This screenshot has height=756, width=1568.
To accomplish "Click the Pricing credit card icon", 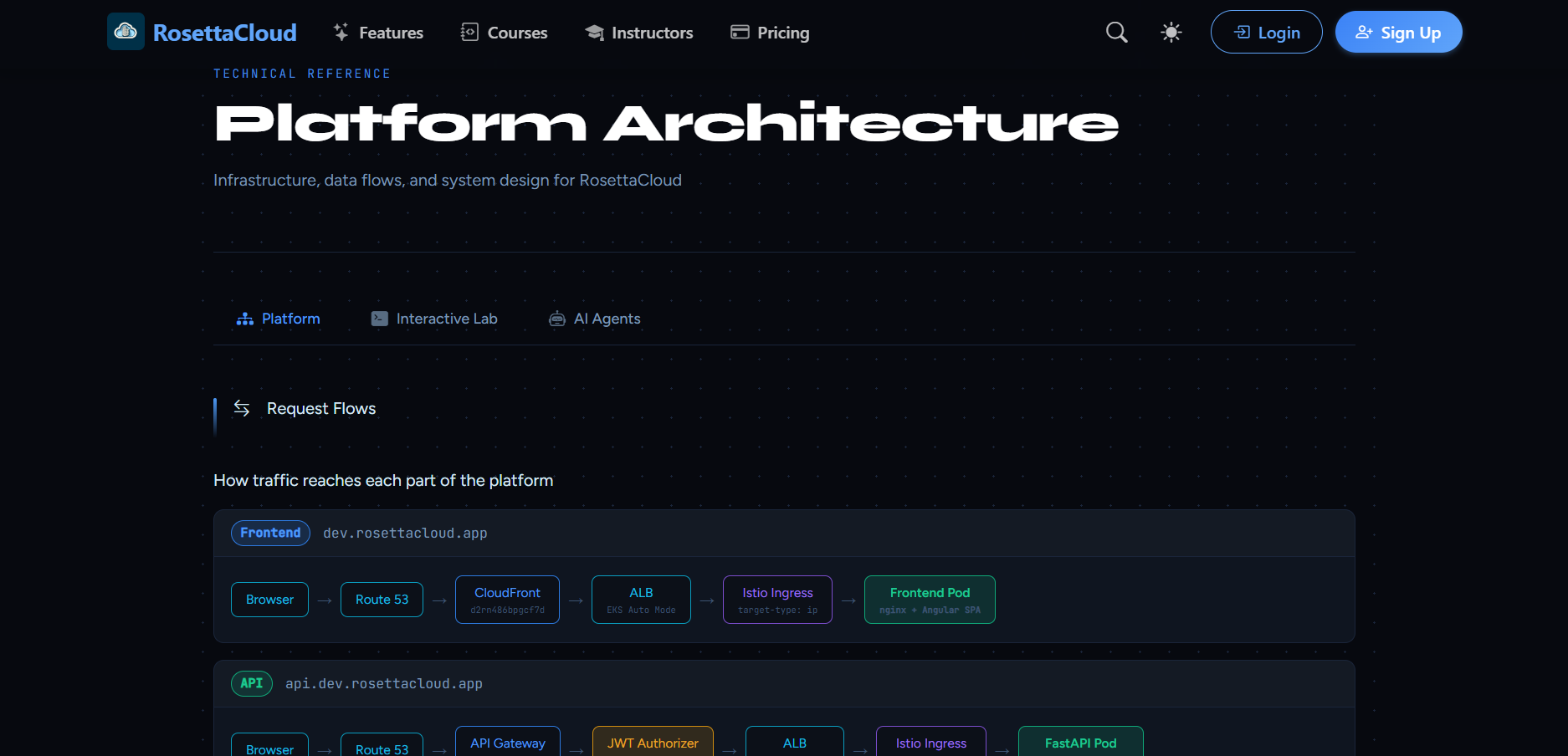I will point(740,33).
